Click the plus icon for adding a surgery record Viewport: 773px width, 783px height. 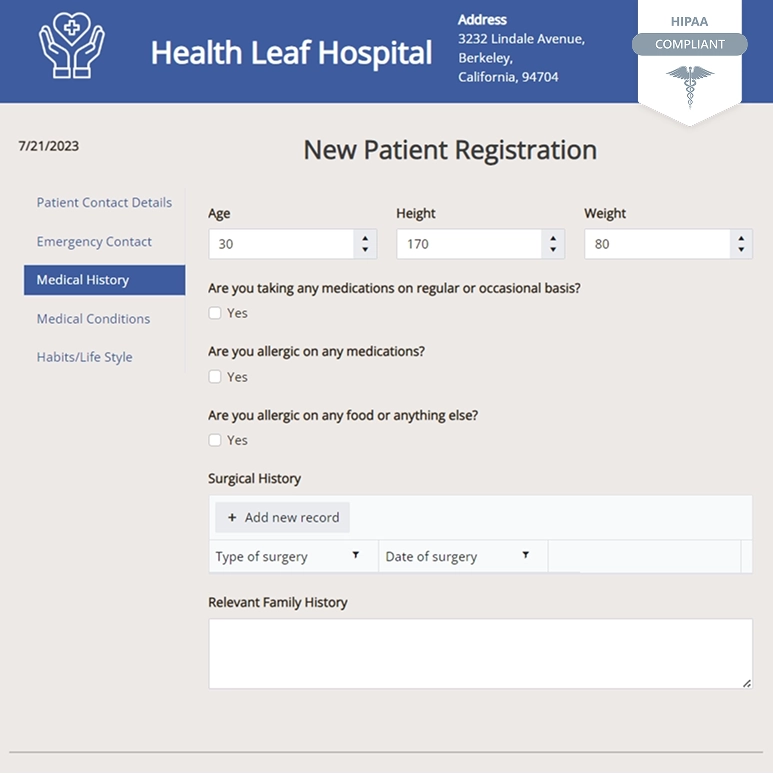click(232, 518)
